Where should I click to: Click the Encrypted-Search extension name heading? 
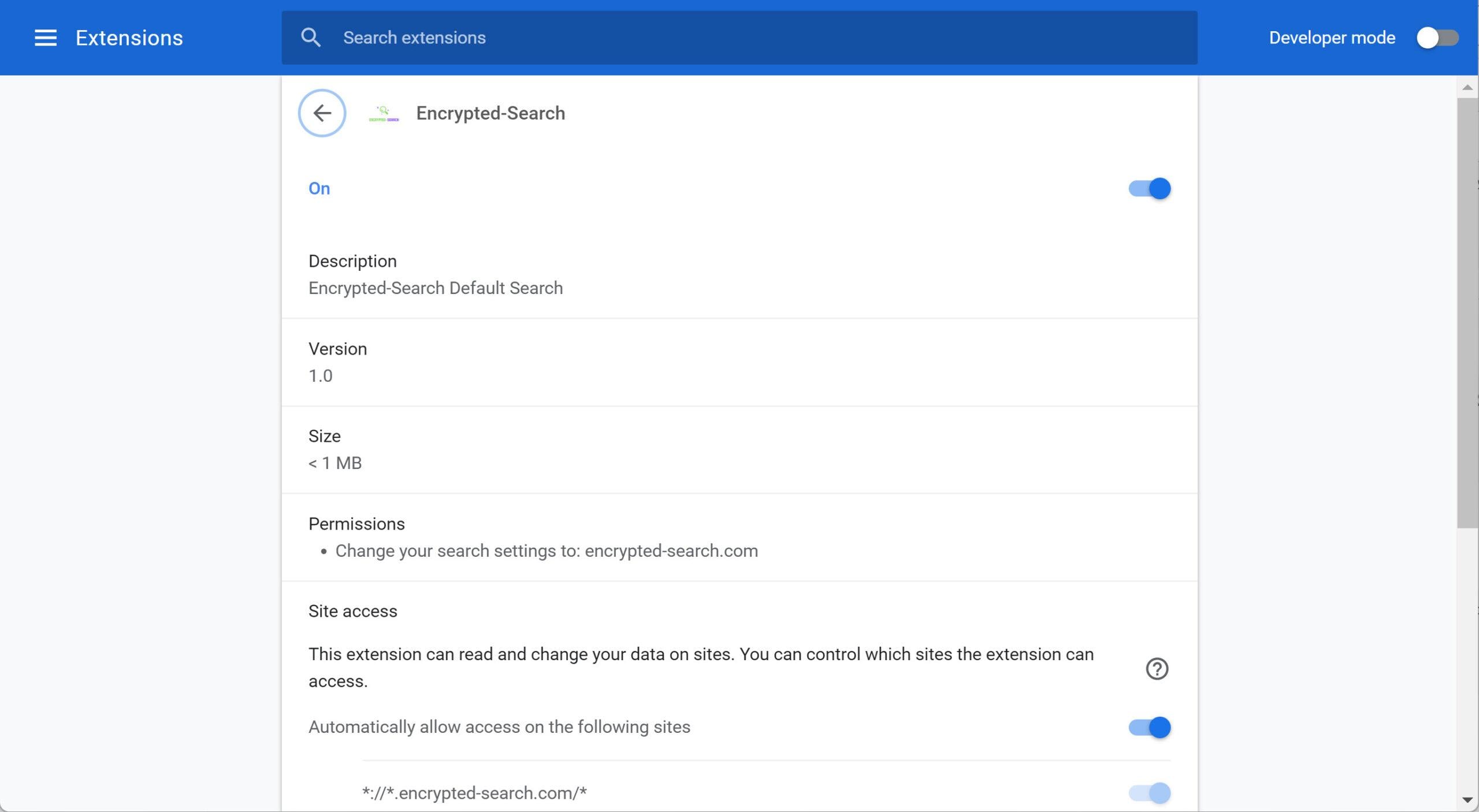(490, 113)
